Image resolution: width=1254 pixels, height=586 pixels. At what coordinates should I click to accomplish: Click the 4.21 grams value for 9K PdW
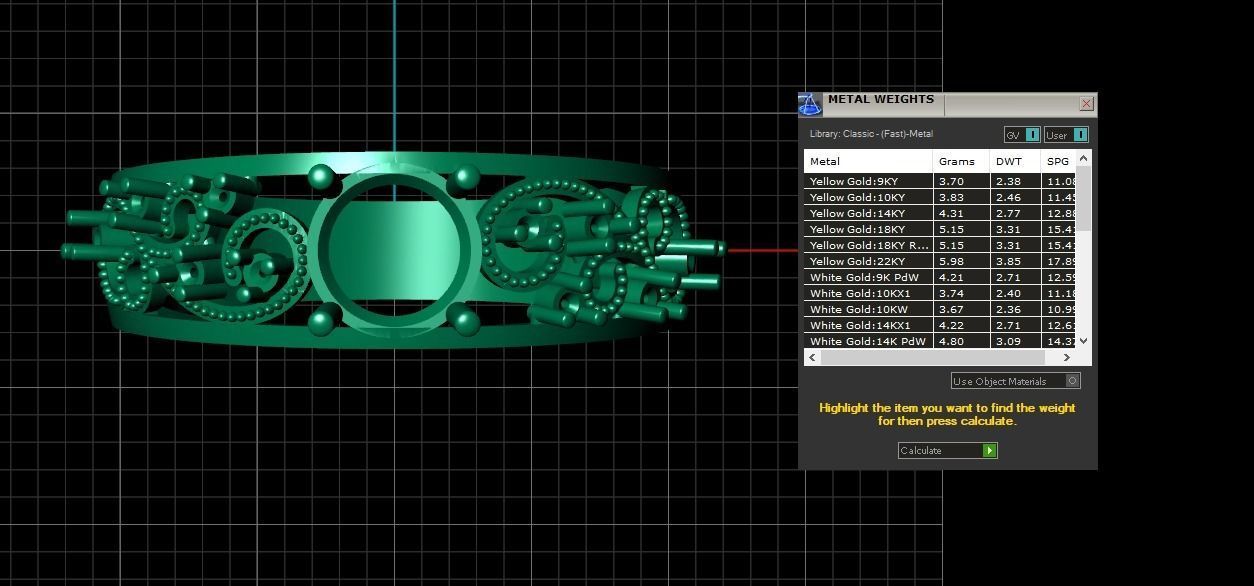point(951,277)
